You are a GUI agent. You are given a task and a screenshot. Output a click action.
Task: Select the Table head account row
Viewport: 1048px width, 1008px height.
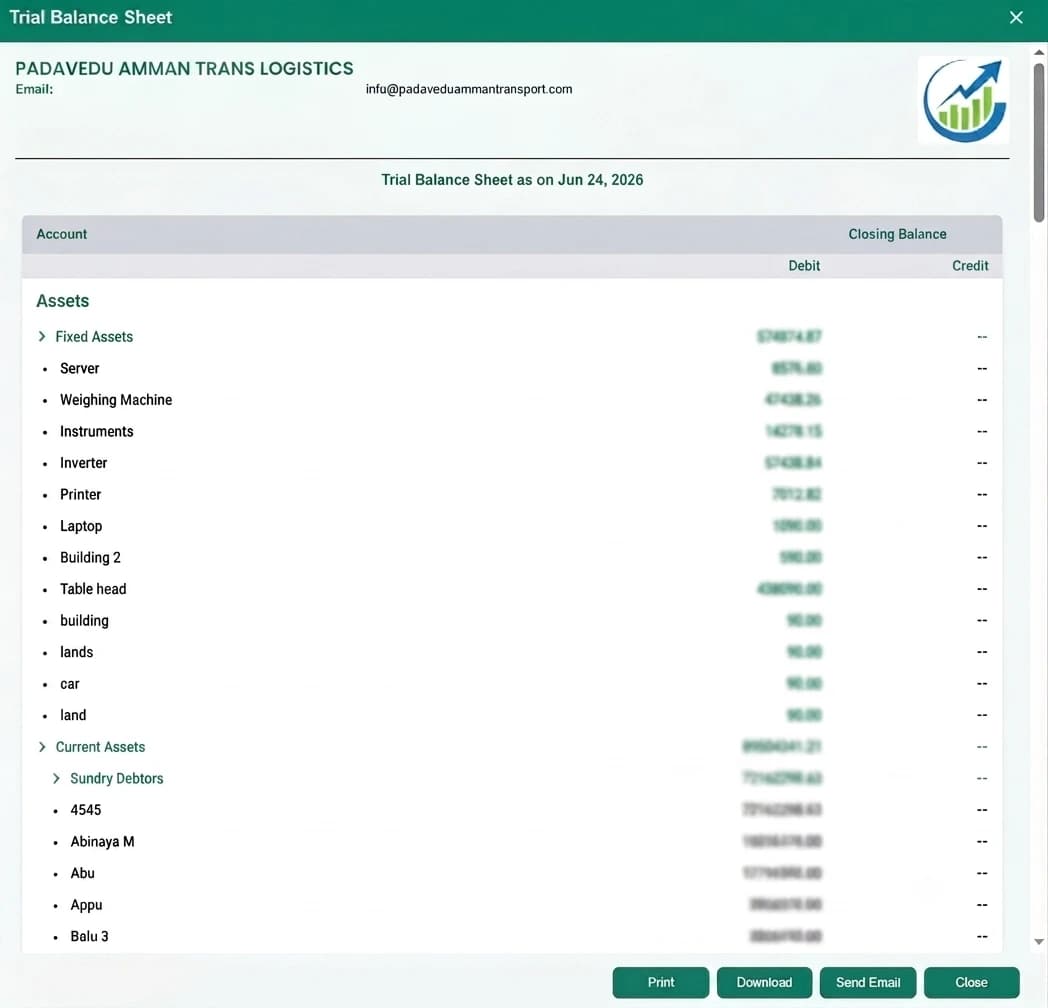click(512, 589)
